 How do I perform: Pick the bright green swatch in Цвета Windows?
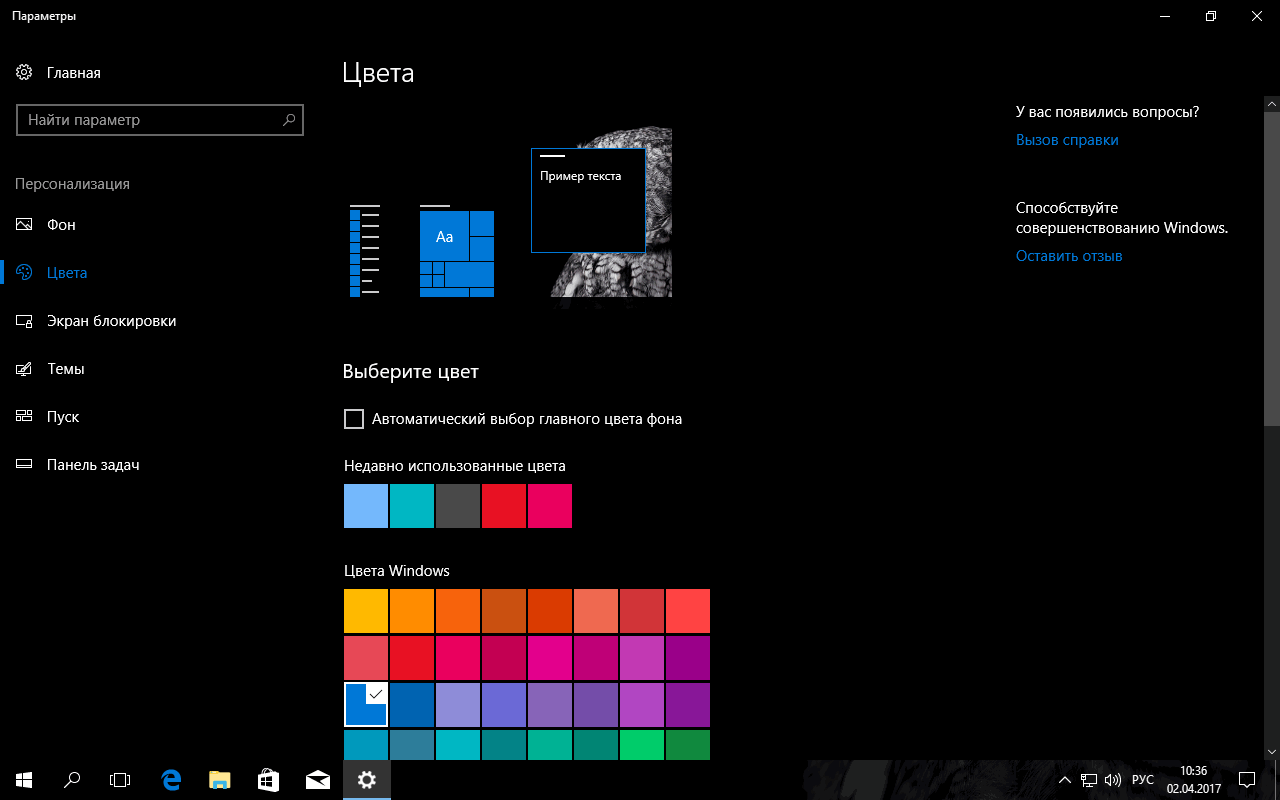[642, 745]
